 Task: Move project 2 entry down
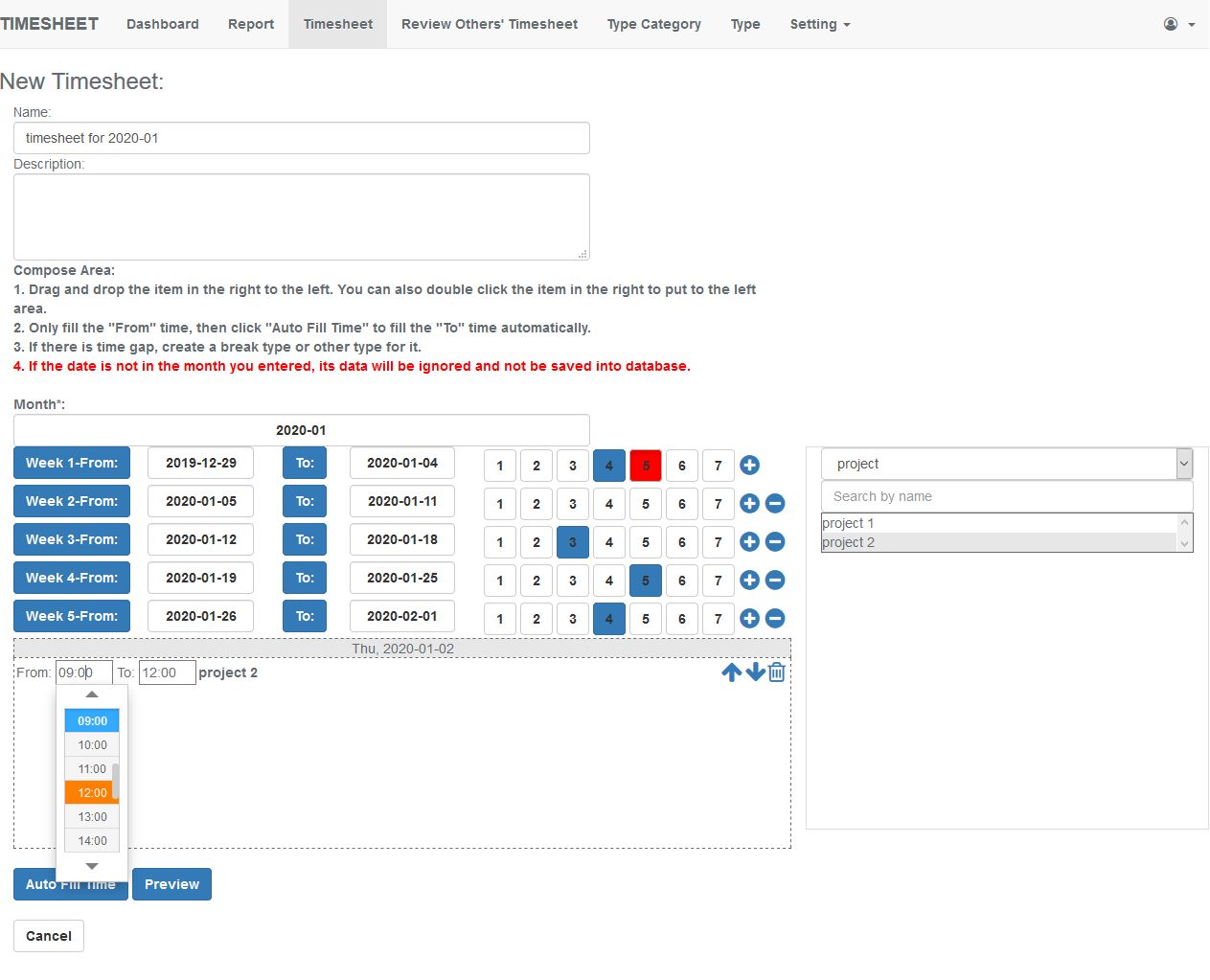(x=756, y=672)
